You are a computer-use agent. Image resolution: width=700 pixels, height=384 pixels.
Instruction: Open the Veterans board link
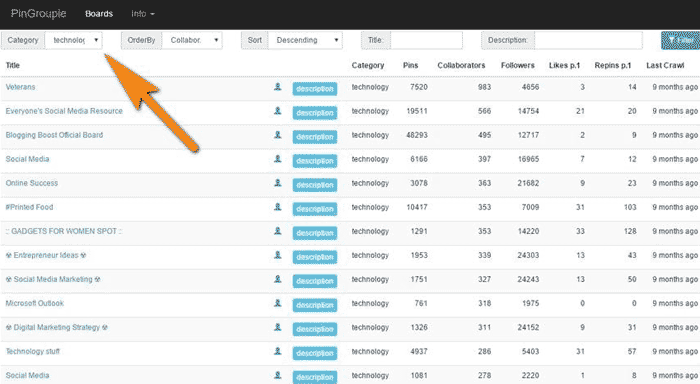pyautogui.click(x=20, y=87)
